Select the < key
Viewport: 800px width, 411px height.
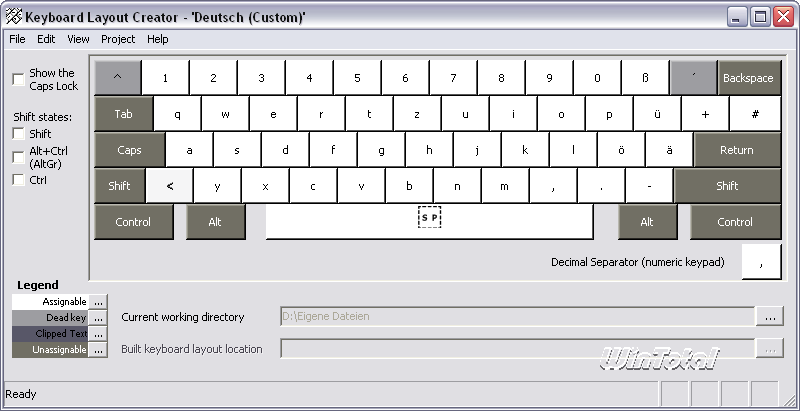click(169, 186)
